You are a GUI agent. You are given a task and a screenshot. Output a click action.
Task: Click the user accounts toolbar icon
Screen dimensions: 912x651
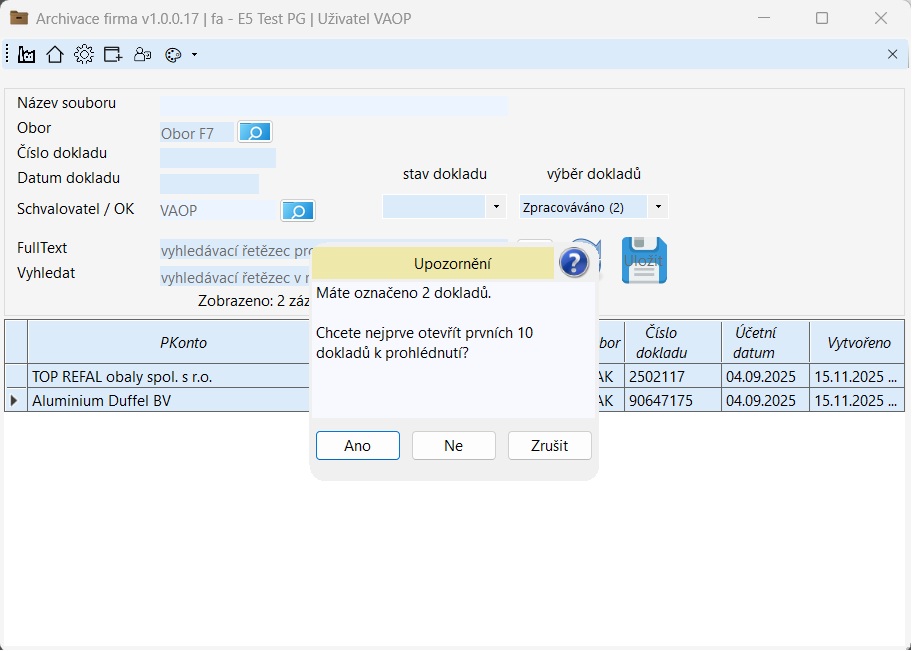[142, 55]
